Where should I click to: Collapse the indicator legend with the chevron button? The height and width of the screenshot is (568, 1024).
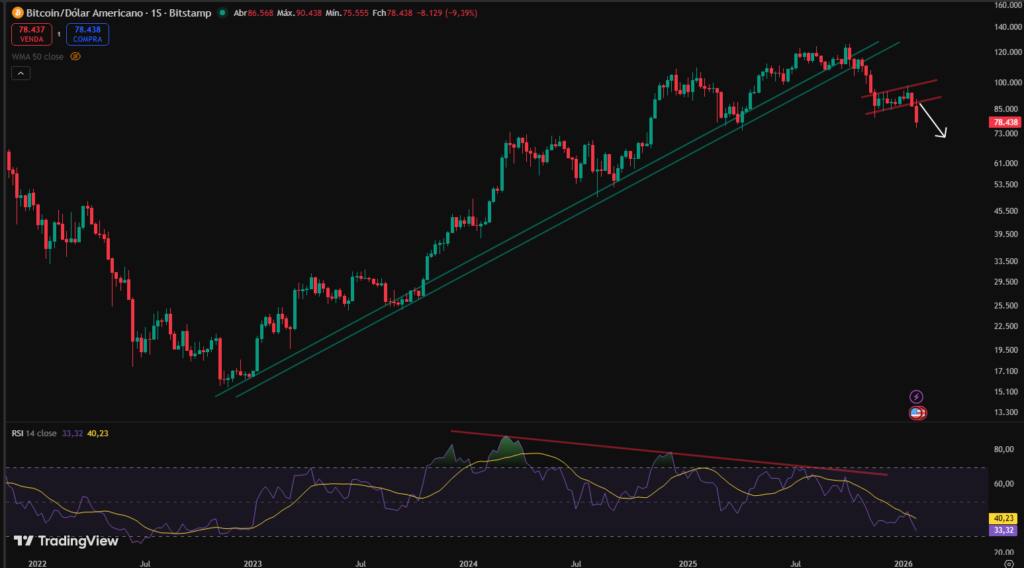(21, 73)
